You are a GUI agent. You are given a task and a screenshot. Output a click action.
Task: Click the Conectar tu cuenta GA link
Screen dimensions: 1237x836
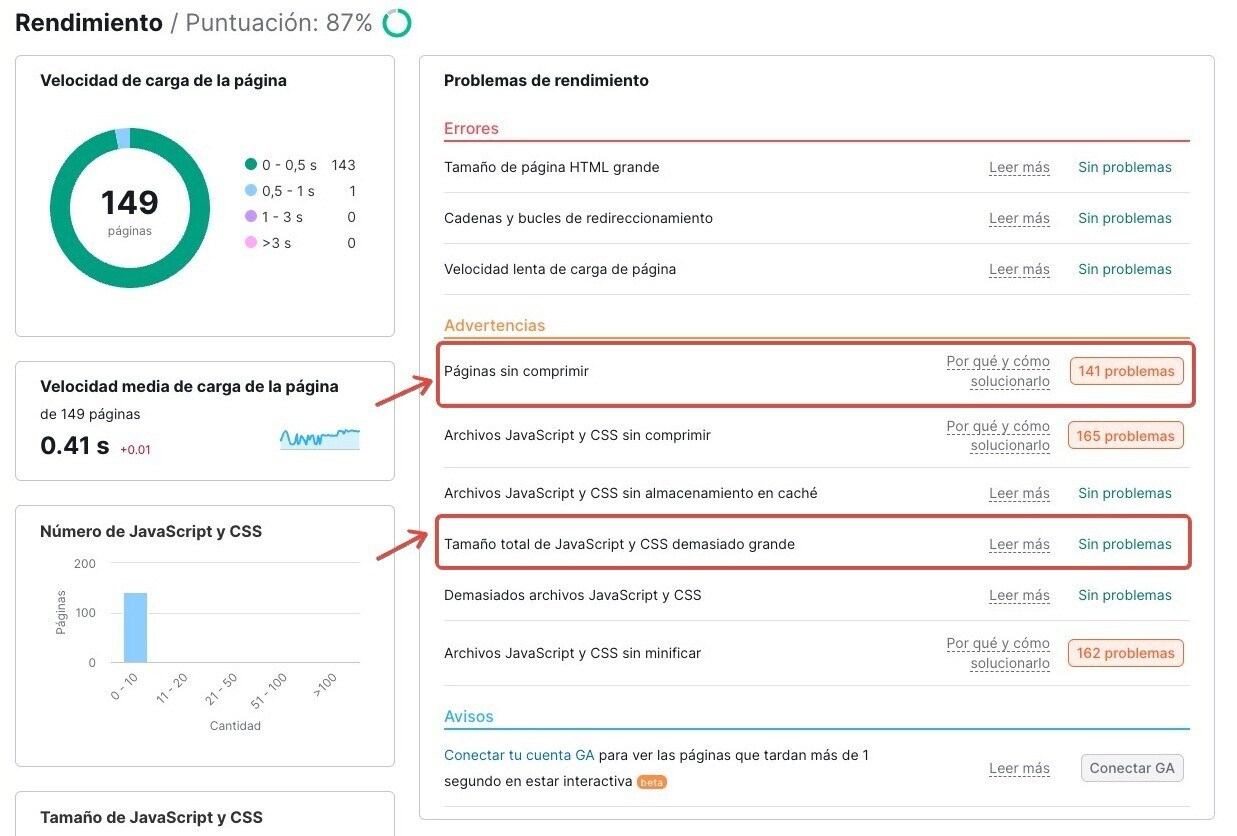[x=519, y=755]
